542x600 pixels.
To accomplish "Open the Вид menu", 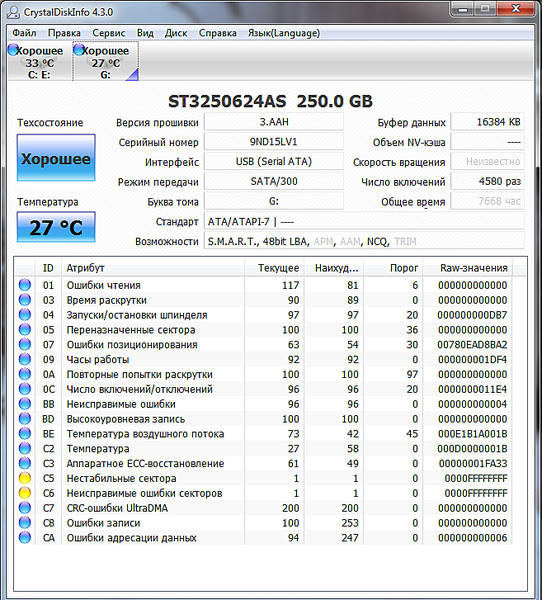I will (x=145, y=33).
